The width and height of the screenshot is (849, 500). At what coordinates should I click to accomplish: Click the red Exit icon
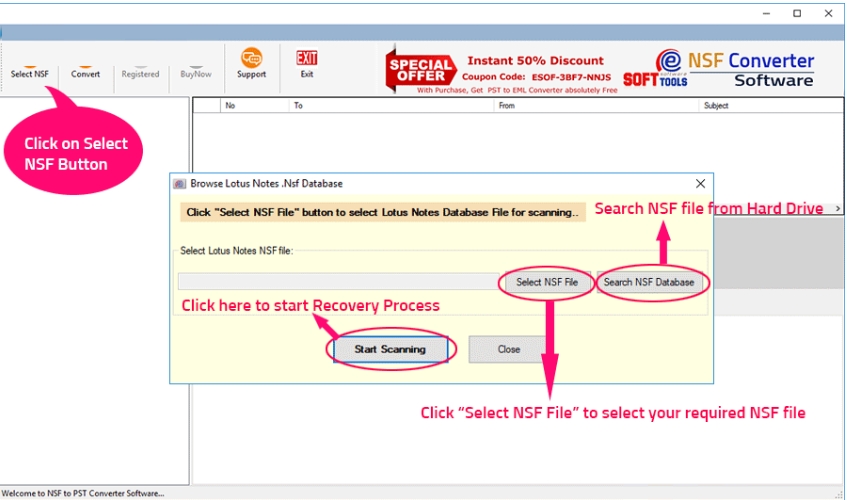point(306,57)
